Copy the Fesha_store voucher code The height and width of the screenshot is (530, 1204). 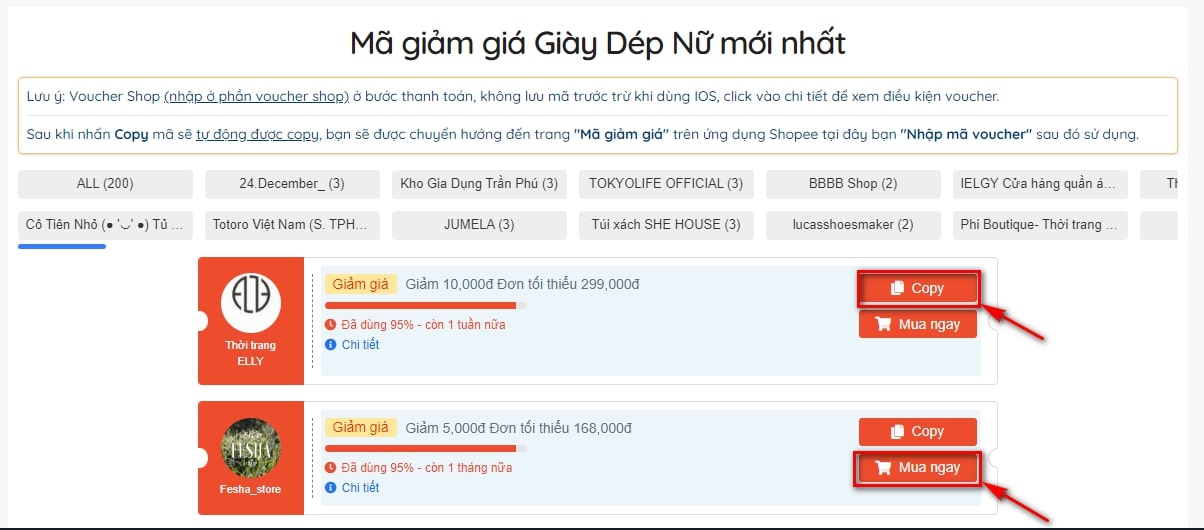(917, 431)
